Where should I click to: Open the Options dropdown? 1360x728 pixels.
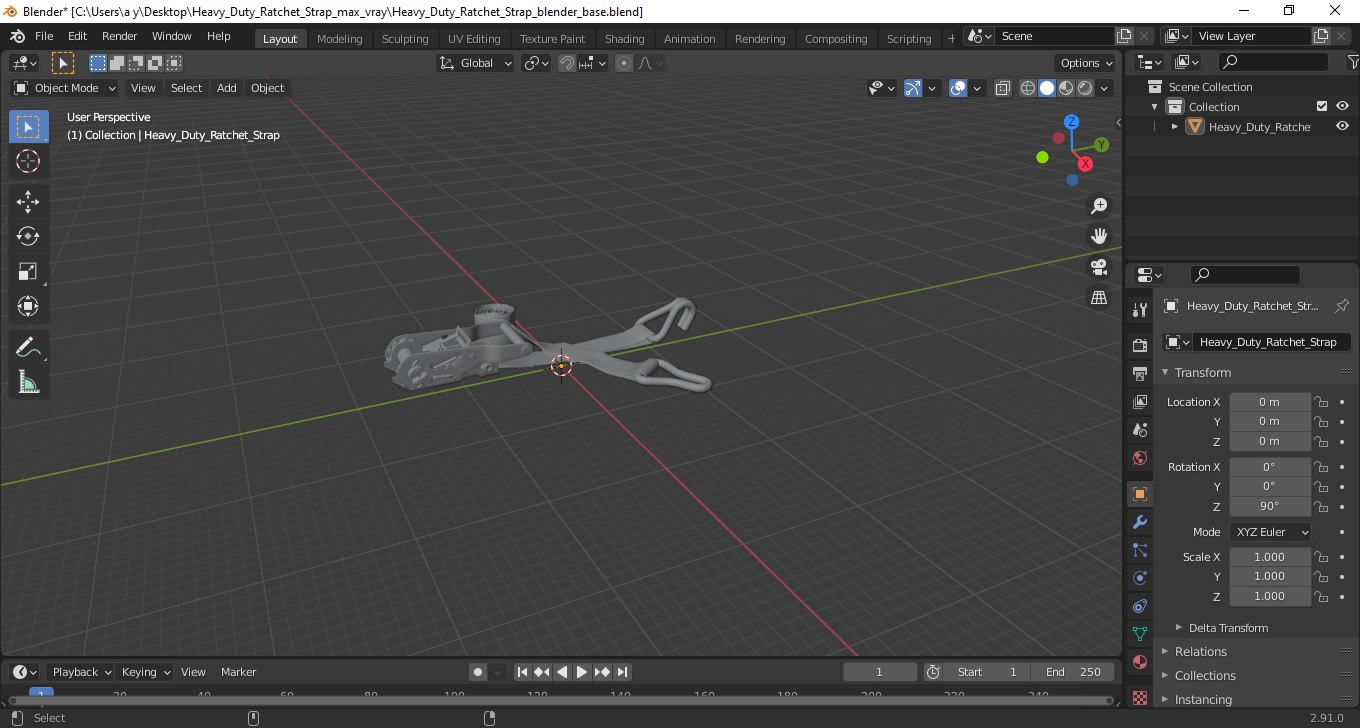1086,63
